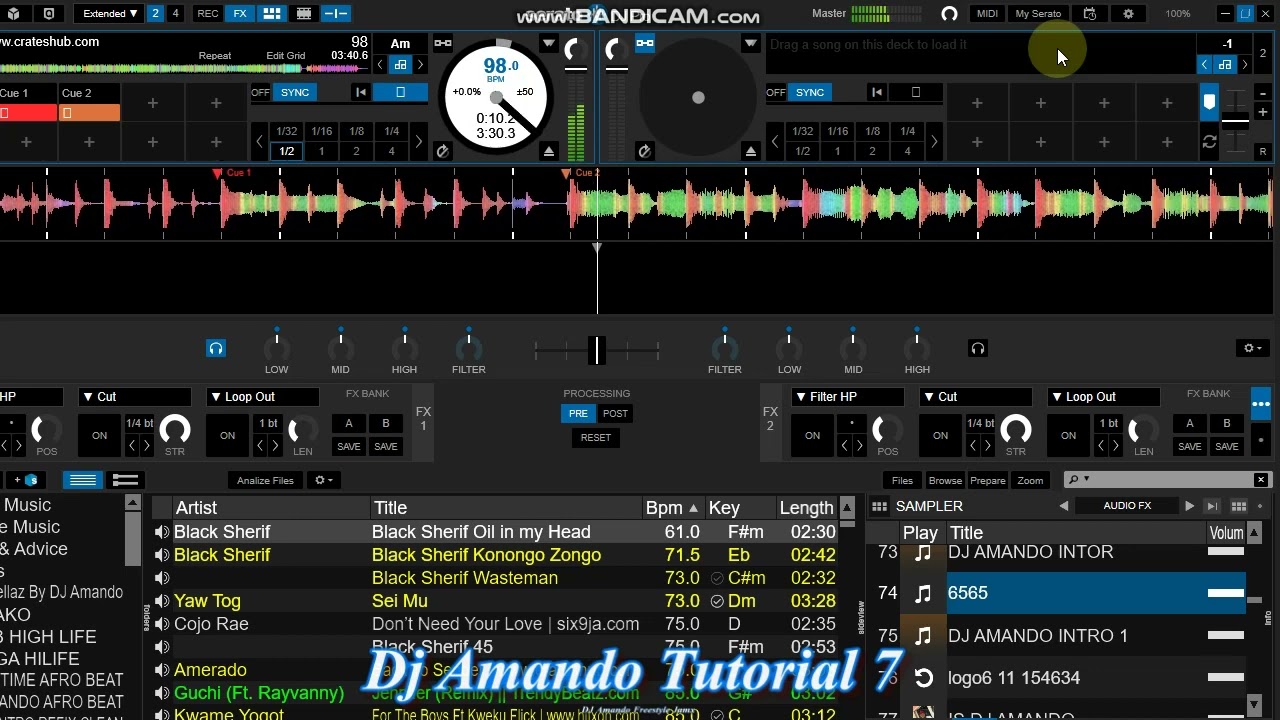Select 1/2 beat loop size on left deck
Screen dimensions: 1280x720
(x=287, y=151)
